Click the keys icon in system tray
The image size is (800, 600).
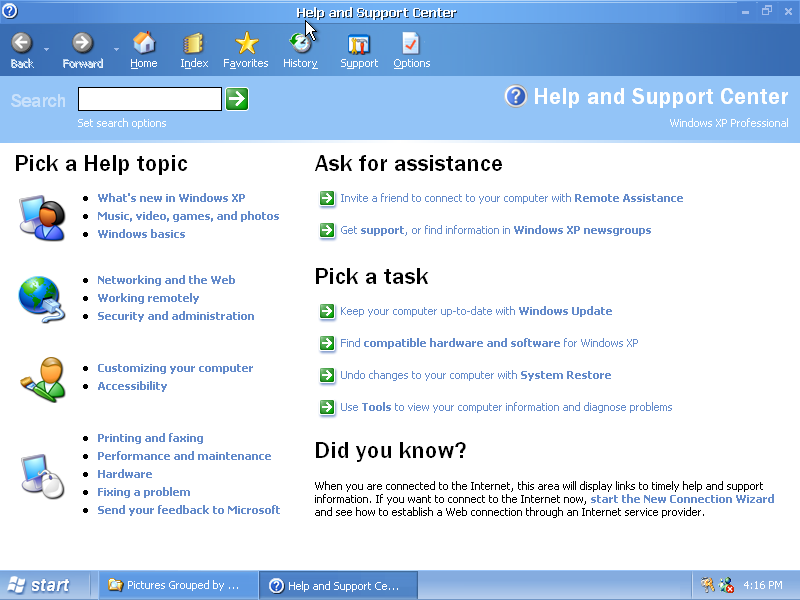tap(707, 585)
